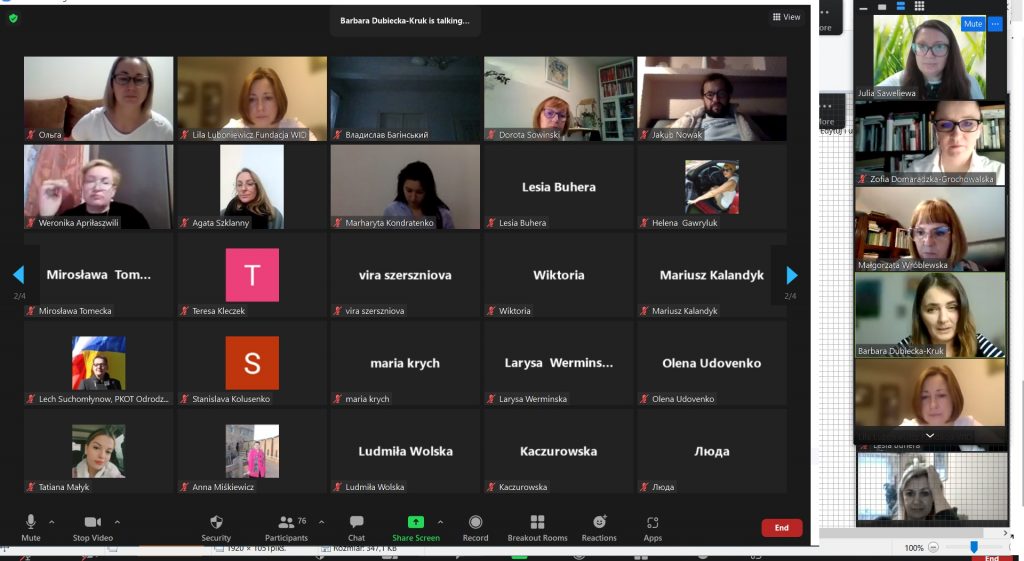Expand share options arrow beside Share Screen
The image size is (1024, 561).
point(440,522)
